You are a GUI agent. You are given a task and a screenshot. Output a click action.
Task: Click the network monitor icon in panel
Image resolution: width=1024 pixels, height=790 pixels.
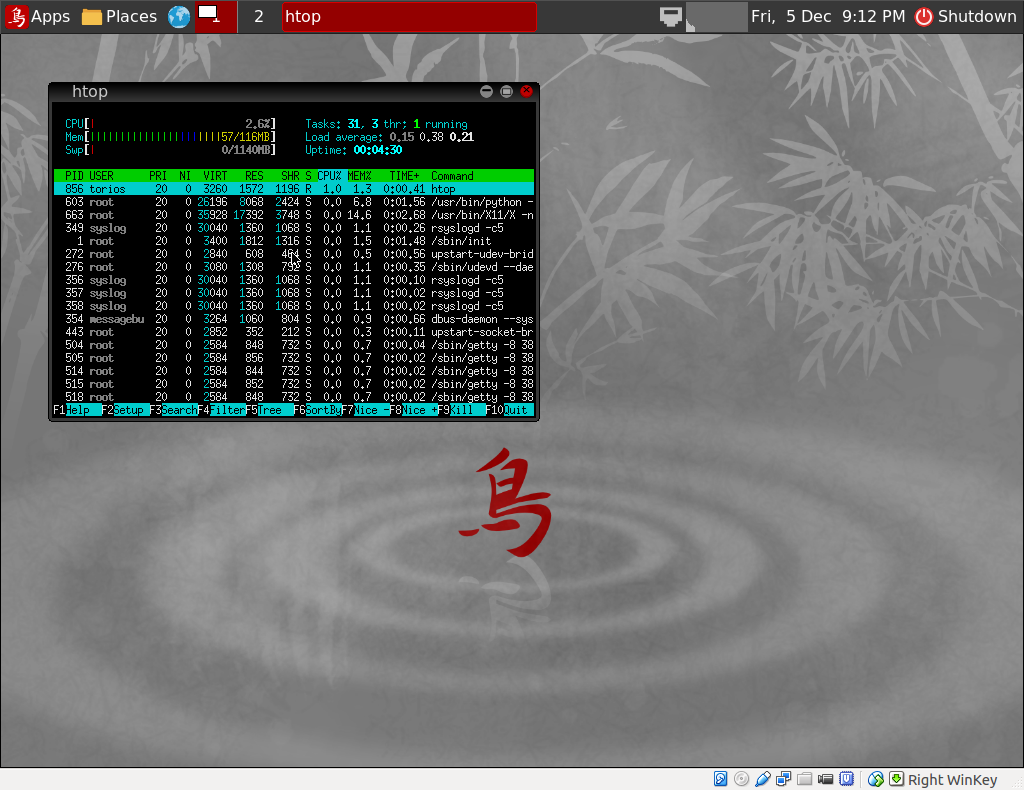click(x=671, y=17)
